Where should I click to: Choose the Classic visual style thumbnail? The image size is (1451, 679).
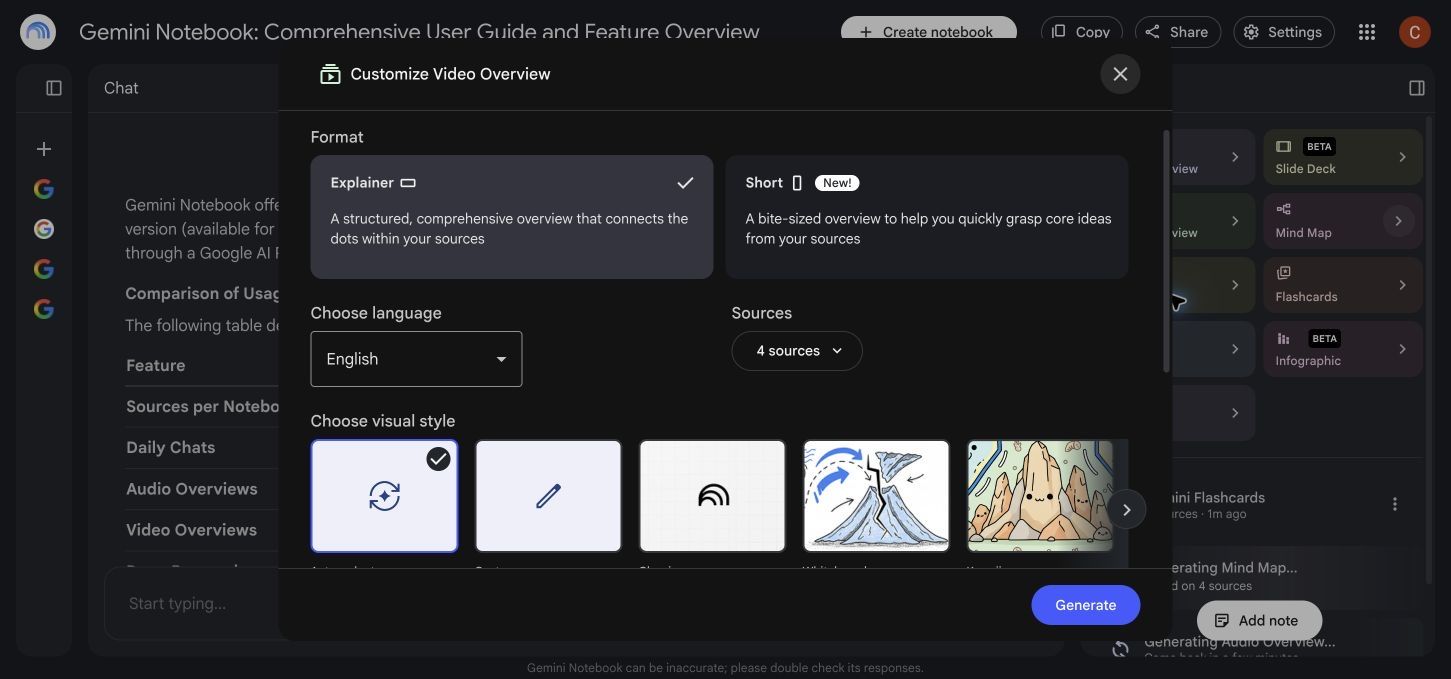point(712,496)
